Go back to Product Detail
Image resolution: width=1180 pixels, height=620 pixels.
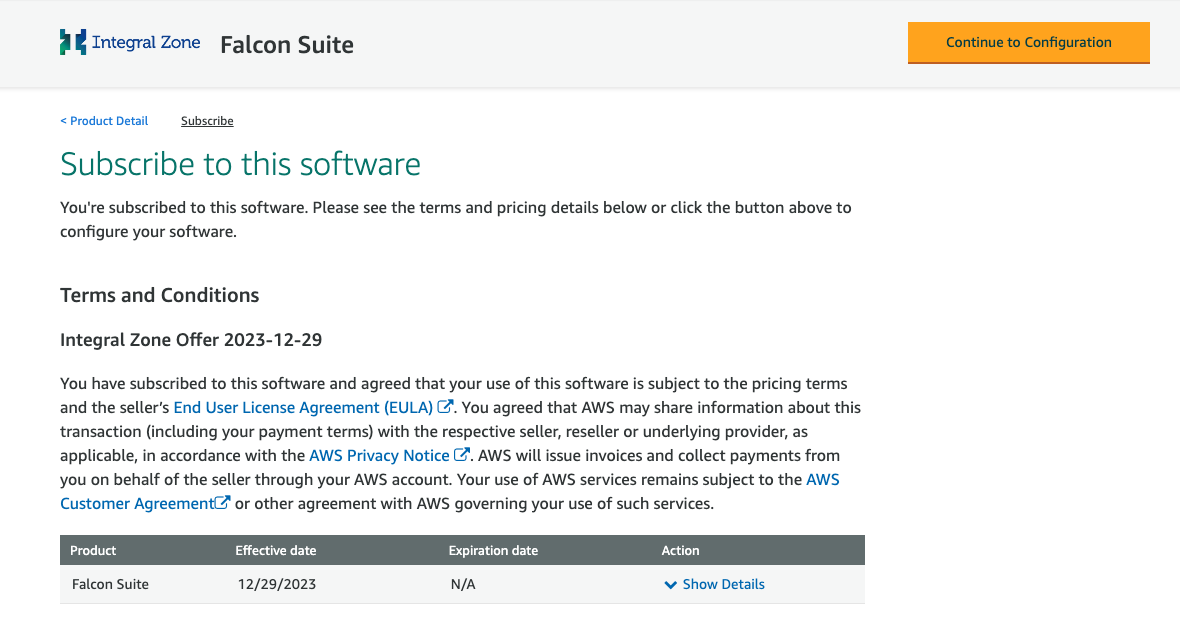[104, 121]
